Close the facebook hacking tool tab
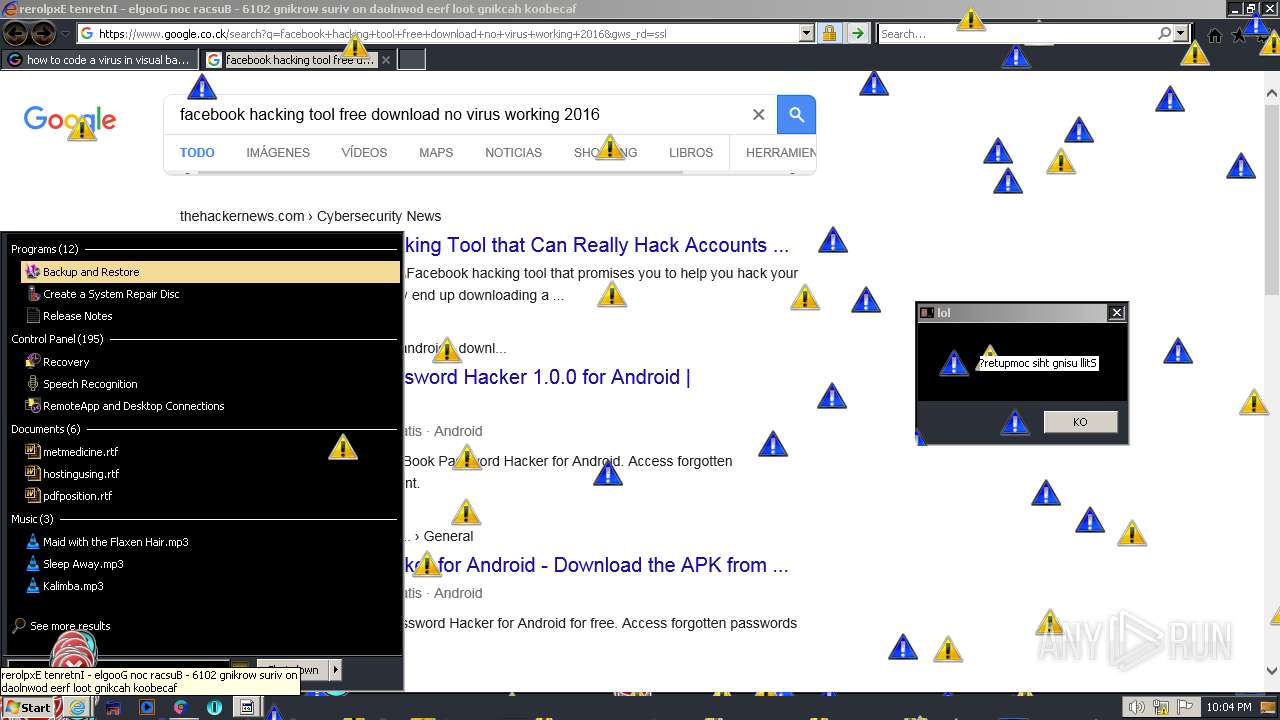The height and width of the screenshot is (720, 1280). tap(387, 60)
